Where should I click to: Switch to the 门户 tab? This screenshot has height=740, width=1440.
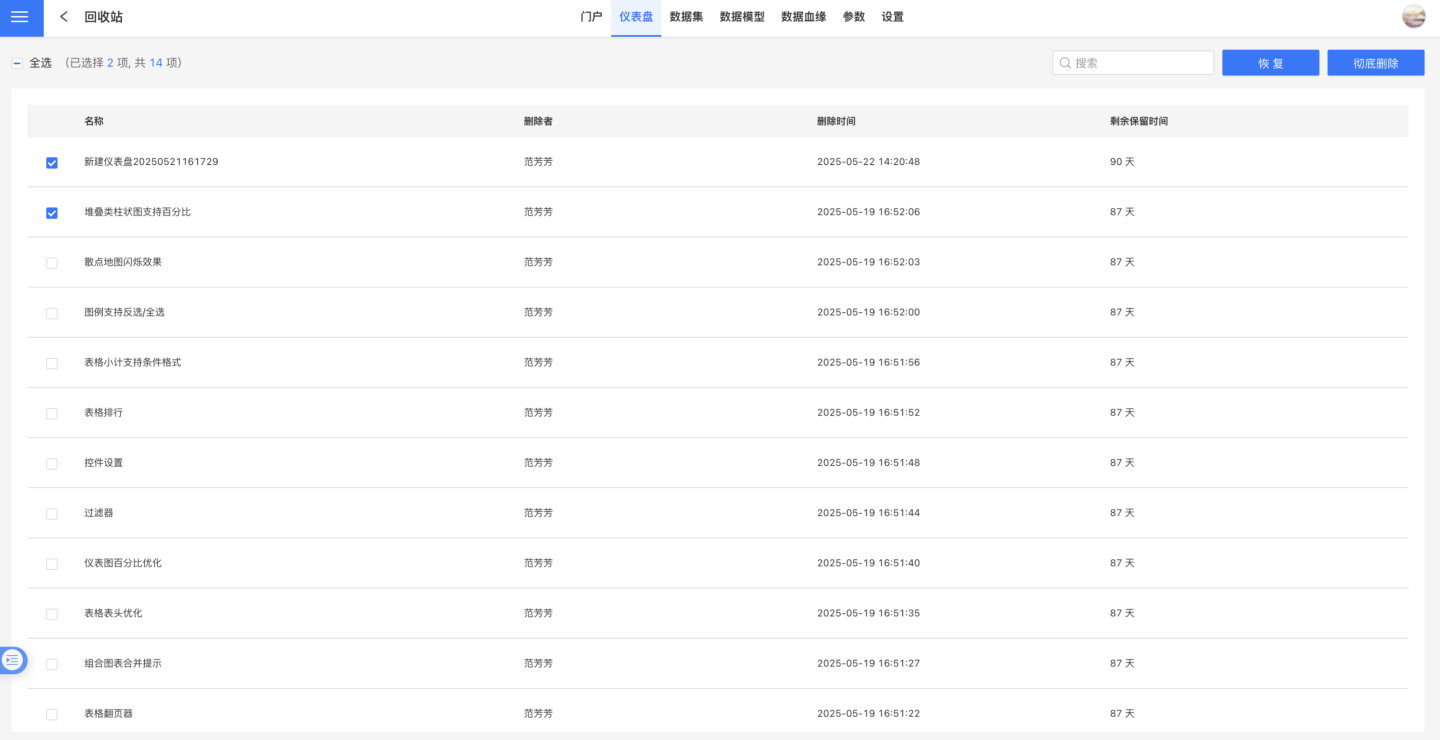pos(591,17)
